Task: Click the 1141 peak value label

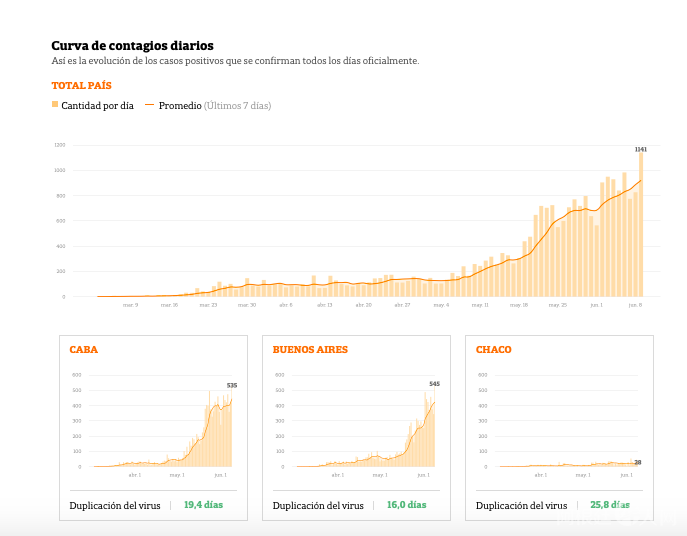Action: pyautogui.click(x=641, y=149)
